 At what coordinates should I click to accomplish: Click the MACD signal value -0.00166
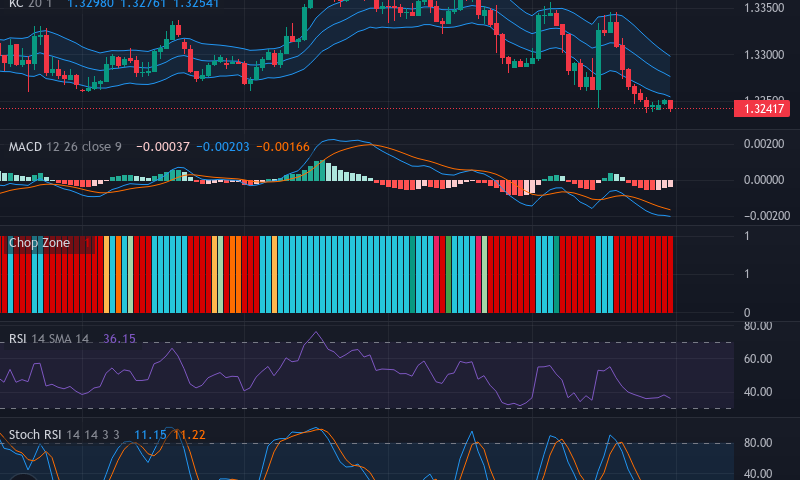tap(283, 147)
